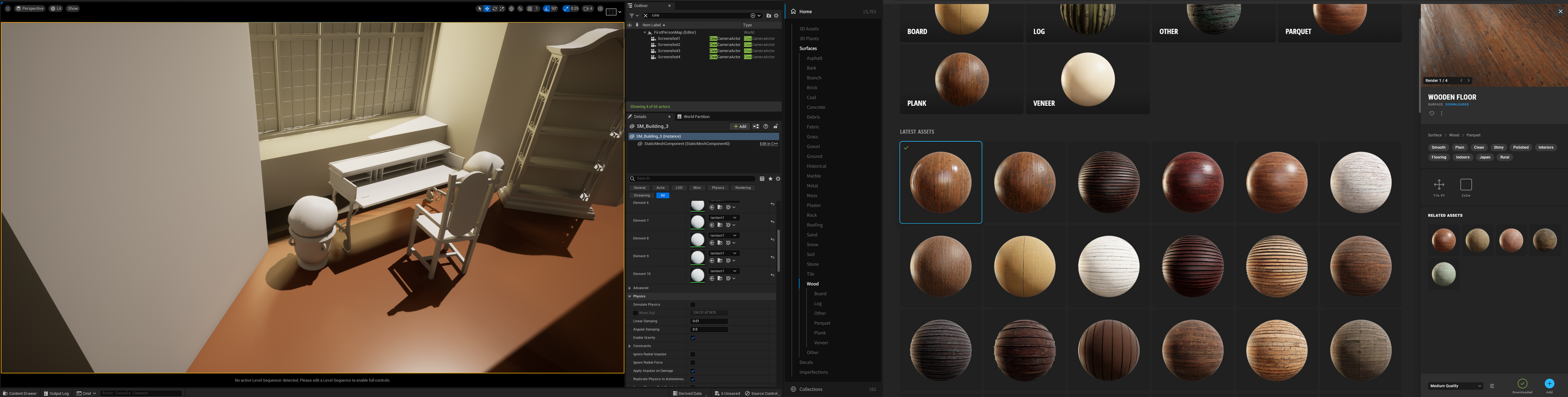The width and height of the screenshot is (1568, 397).
Task: Open viewport layout grid icon
Action: (x=601, y=9)
